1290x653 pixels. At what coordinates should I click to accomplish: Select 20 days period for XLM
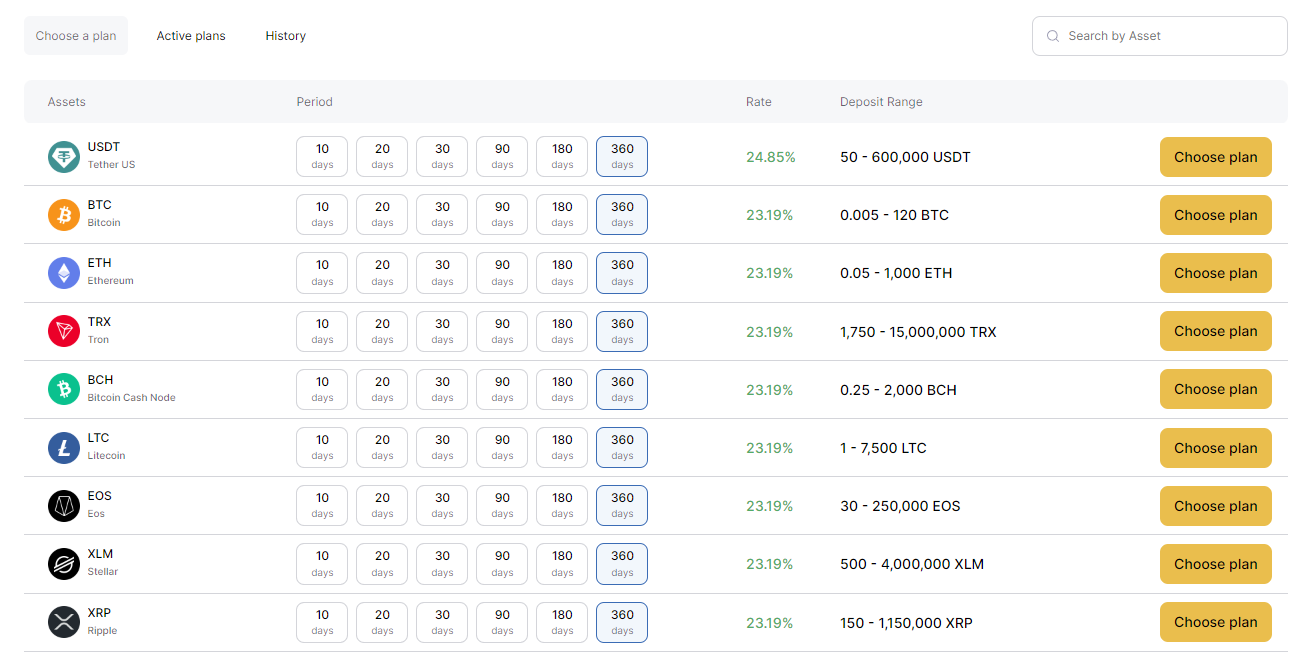click(382, 564)
